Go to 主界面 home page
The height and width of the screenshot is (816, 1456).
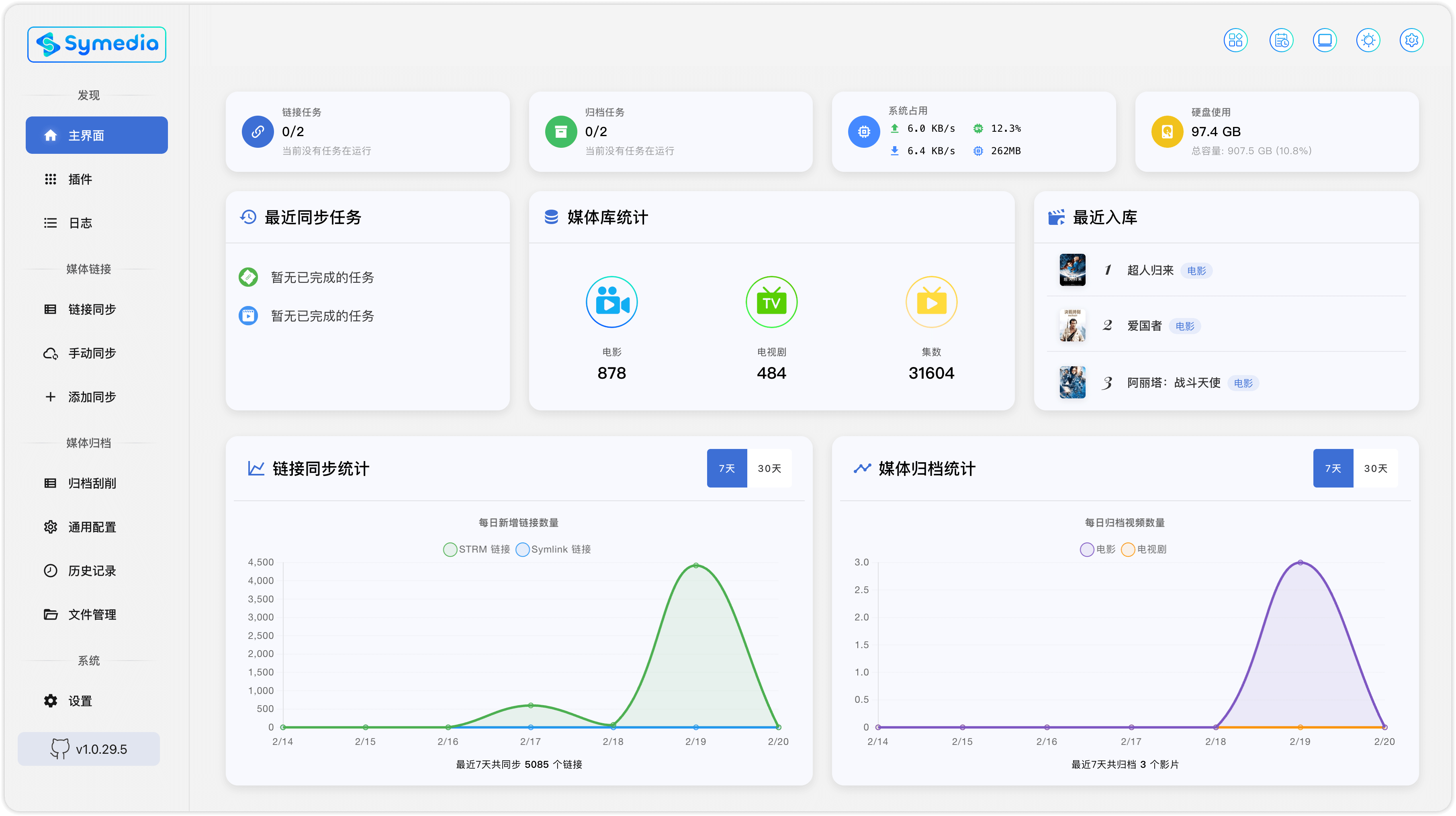point(97,135)
